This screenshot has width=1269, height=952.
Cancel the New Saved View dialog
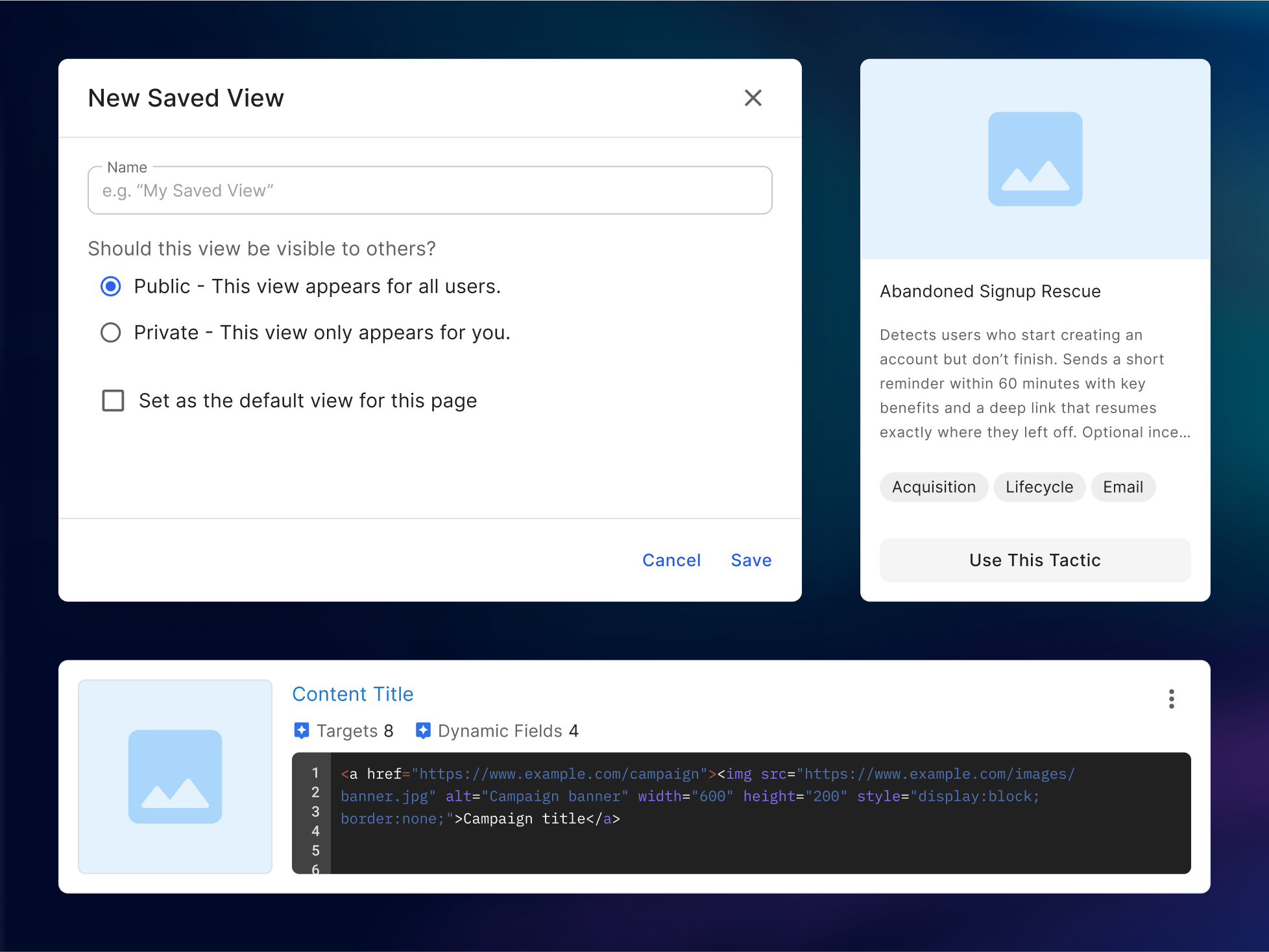(x=671, y=560)
